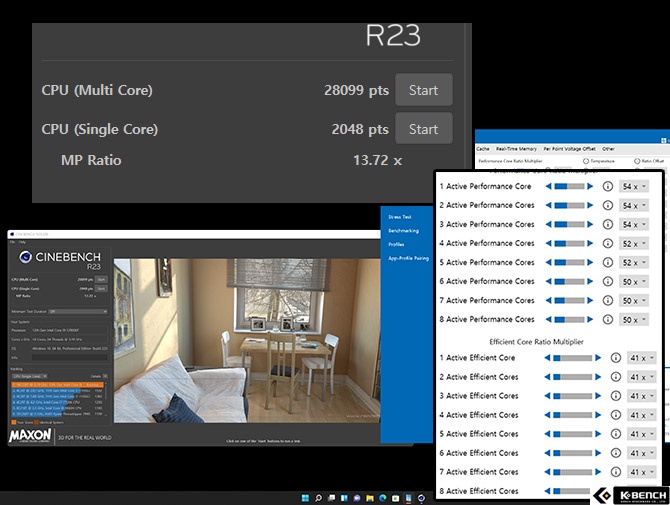Viewport: 670px width, 505px height.
Task: Switch to the Cache tab
Action: click(x=483, y=149)
